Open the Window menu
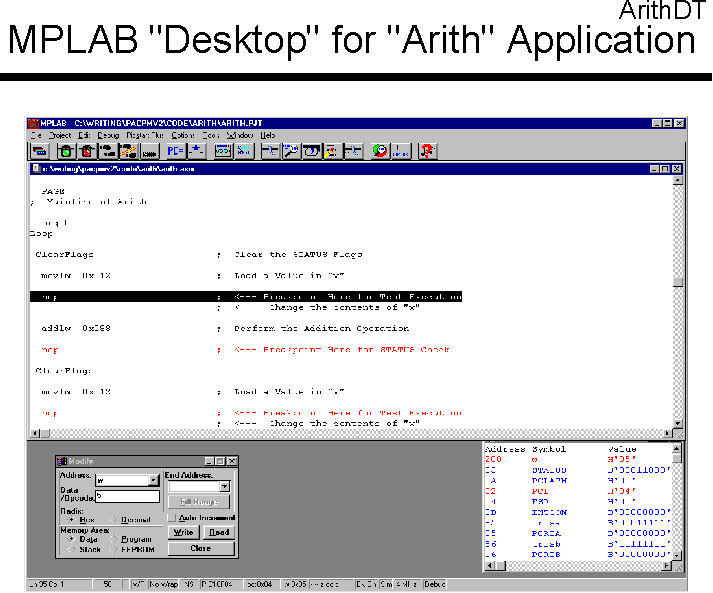 click(x=240, y=135)
